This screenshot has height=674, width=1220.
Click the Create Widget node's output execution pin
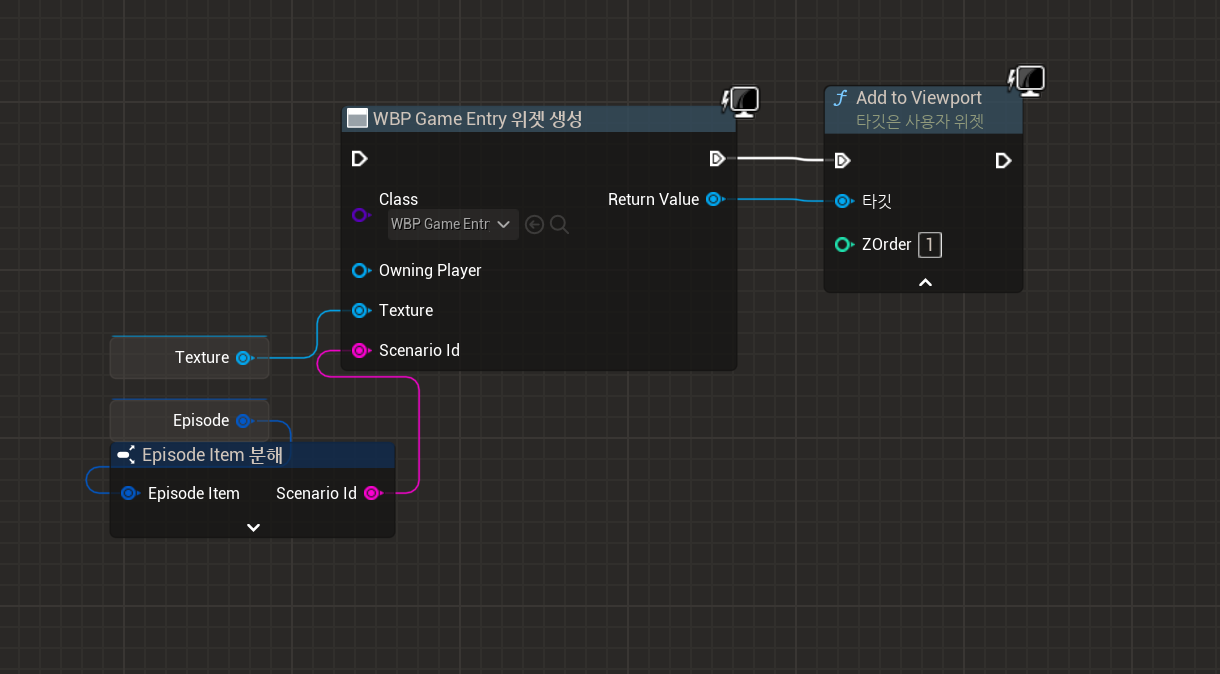click(716, 159)
